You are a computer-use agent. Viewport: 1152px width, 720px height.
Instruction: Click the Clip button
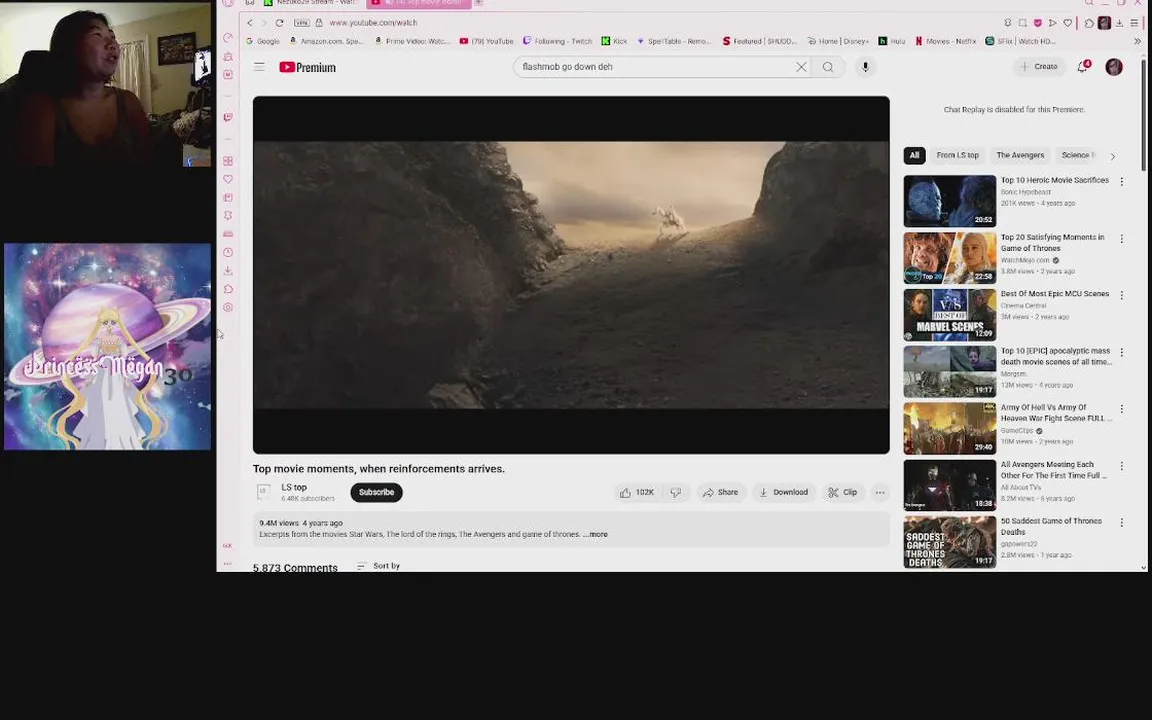tap(843, 492)
